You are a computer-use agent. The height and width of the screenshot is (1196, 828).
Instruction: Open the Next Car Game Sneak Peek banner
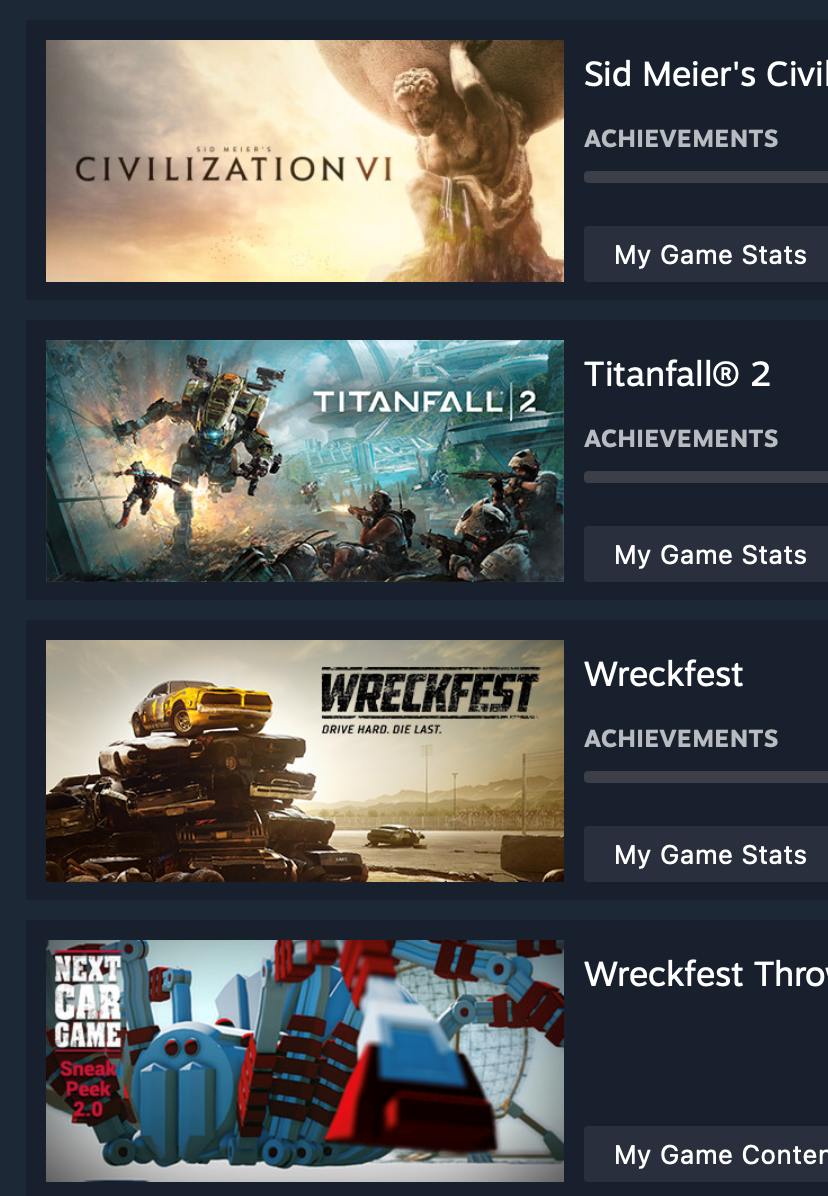[305, 1060]
